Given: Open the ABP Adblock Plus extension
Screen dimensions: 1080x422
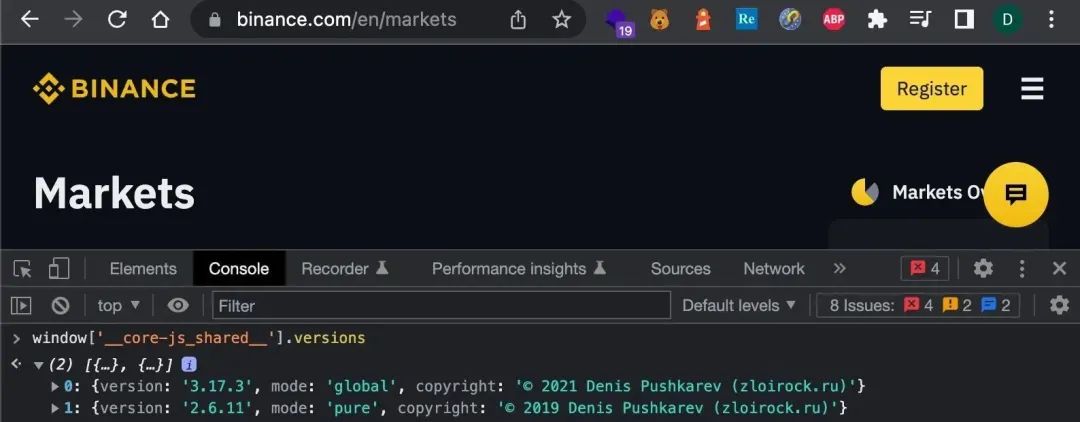Looking at the screenshot, I should 833,19.
